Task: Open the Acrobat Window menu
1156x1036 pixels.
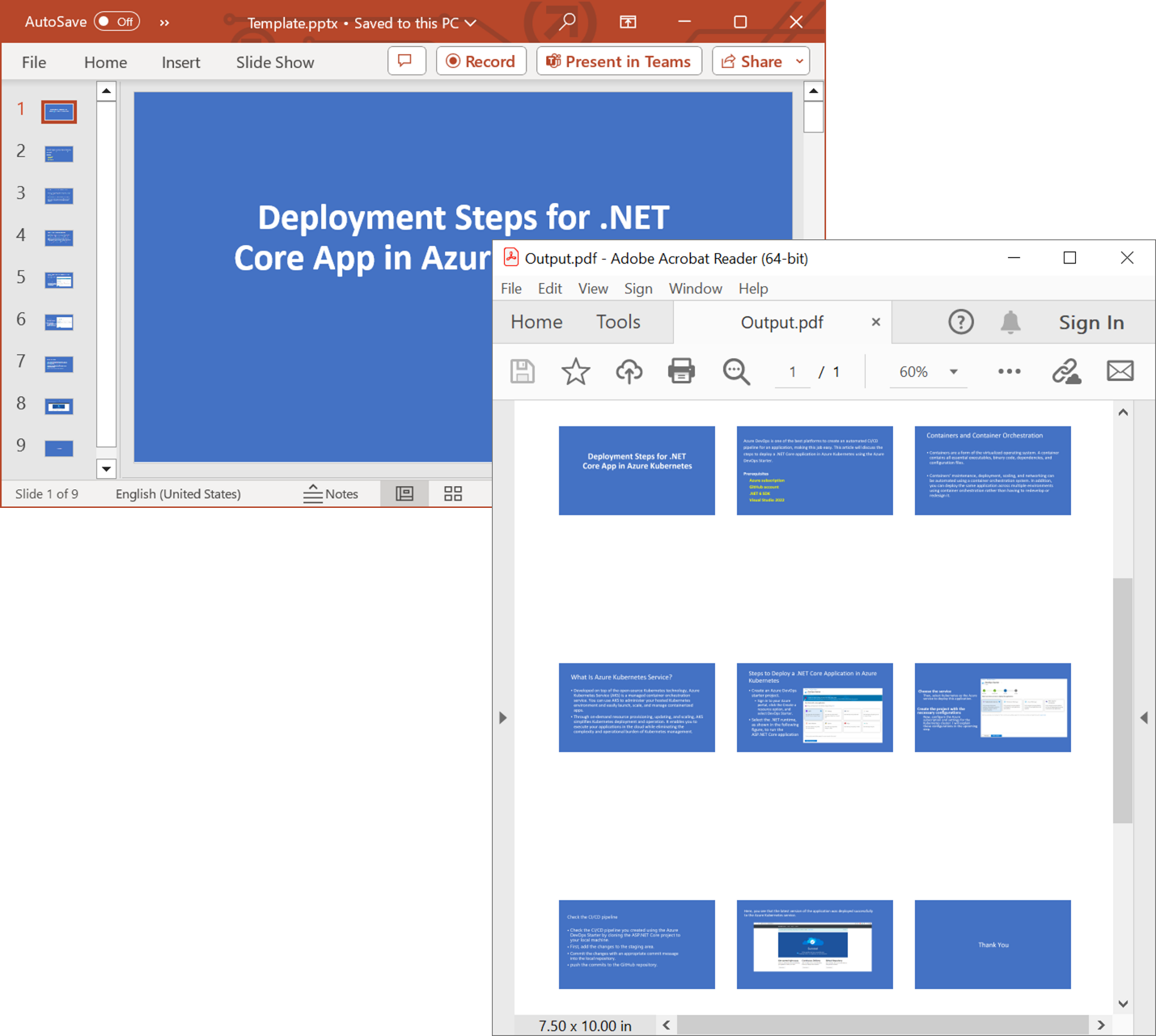Action: pos(696,289)
